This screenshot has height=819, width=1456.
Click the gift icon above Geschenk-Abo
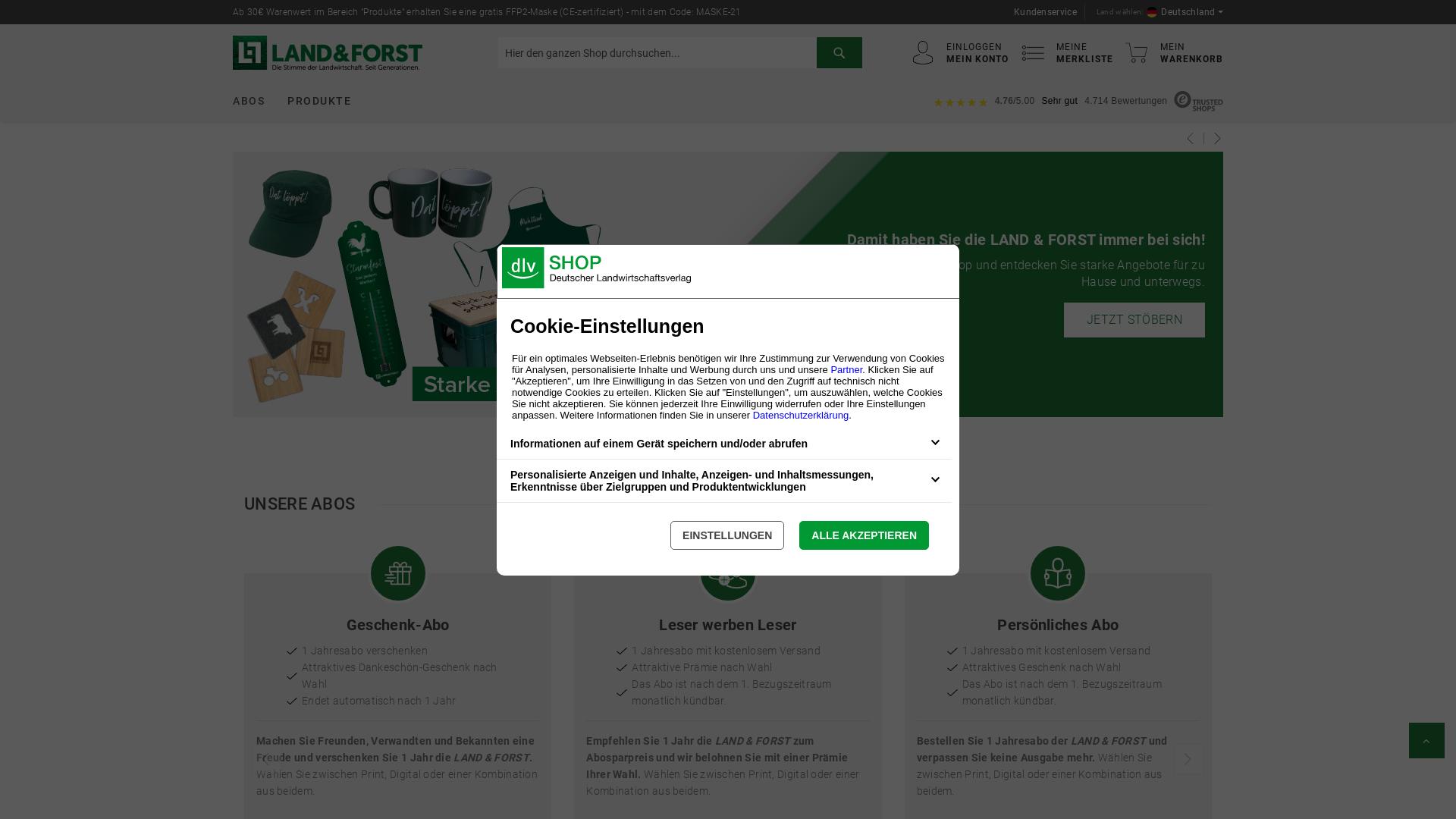tap(397, 573)
